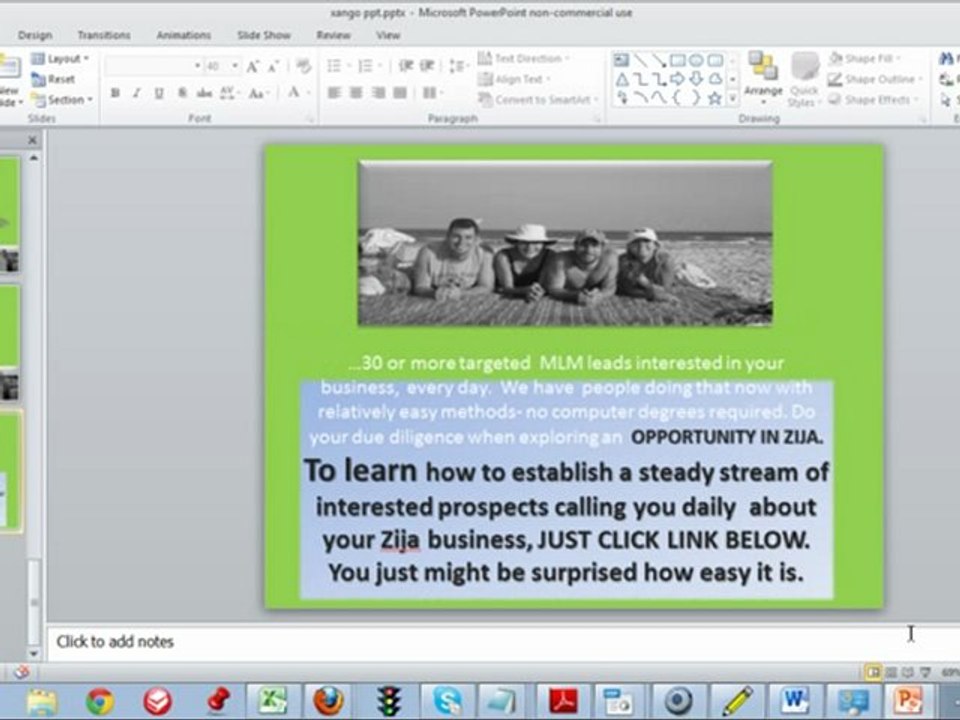
Task: Select the beach photo on the slide
Action: tap(565, 243)
